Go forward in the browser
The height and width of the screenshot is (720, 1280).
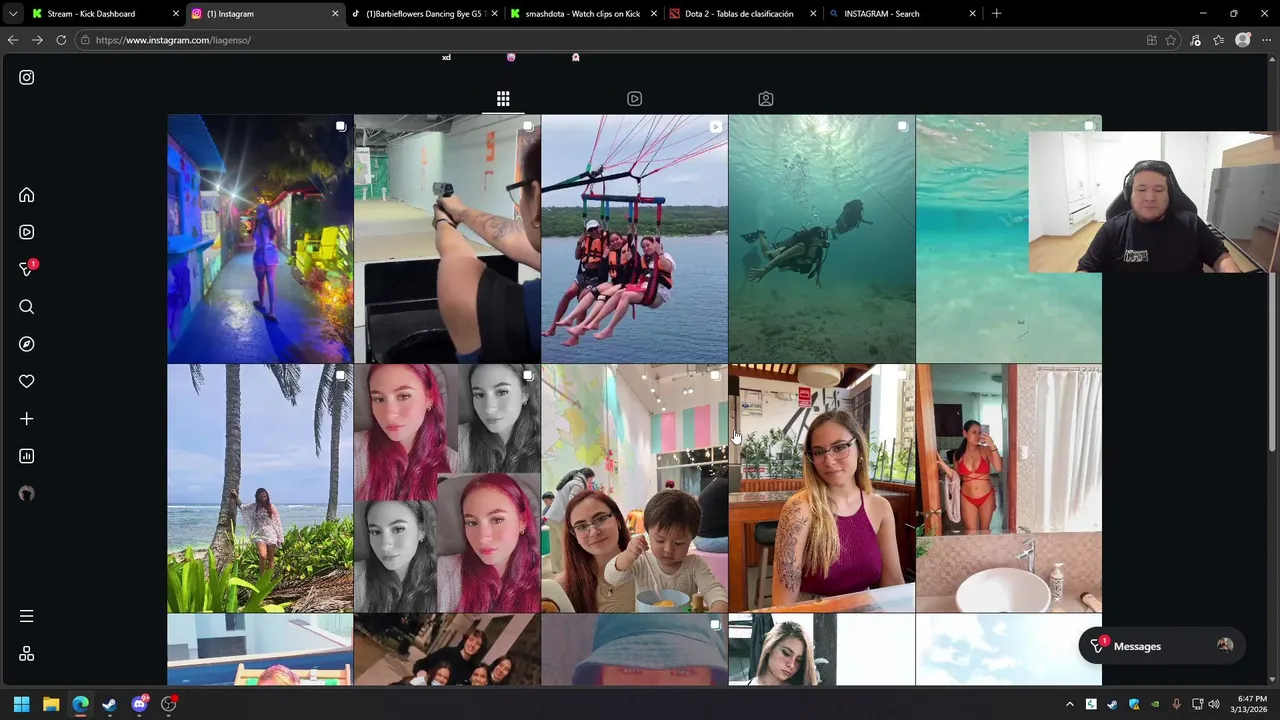[37, 40]
